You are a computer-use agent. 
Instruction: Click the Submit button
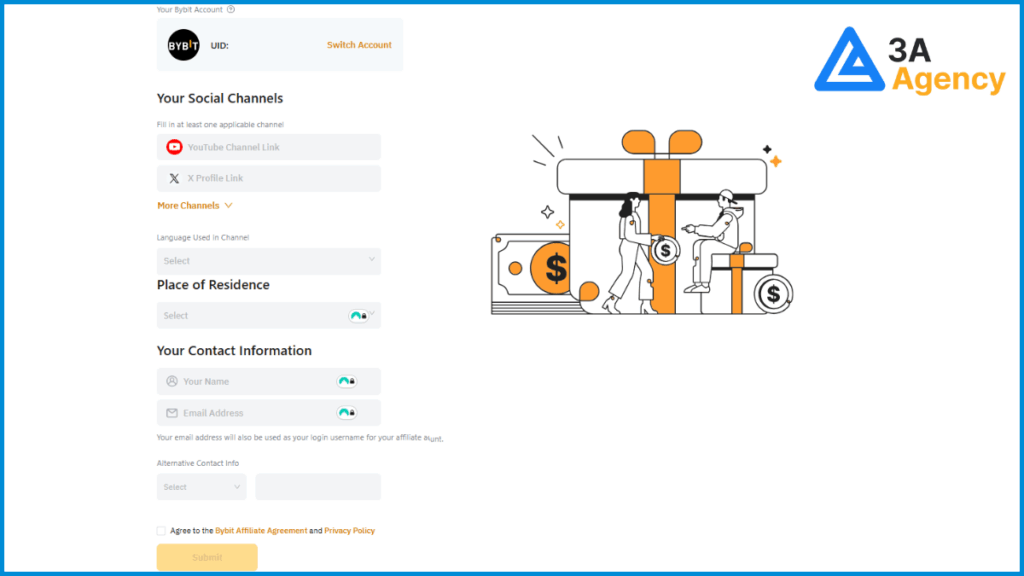(207, 558)
